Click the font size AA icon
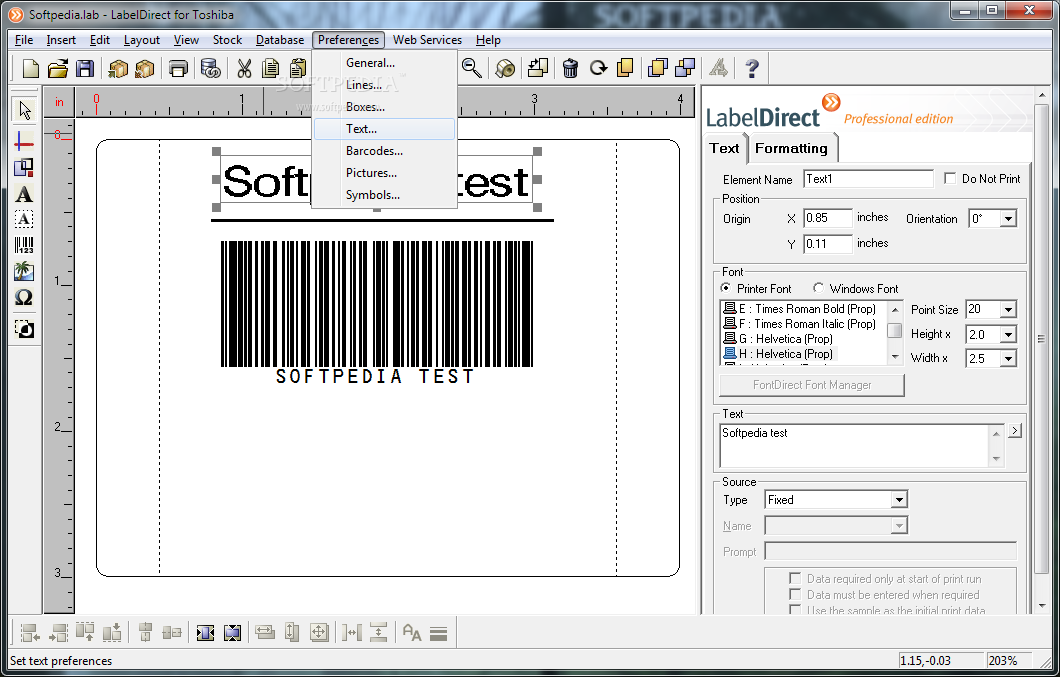The height and width of the screenshot is (677, 1060). 412,633
